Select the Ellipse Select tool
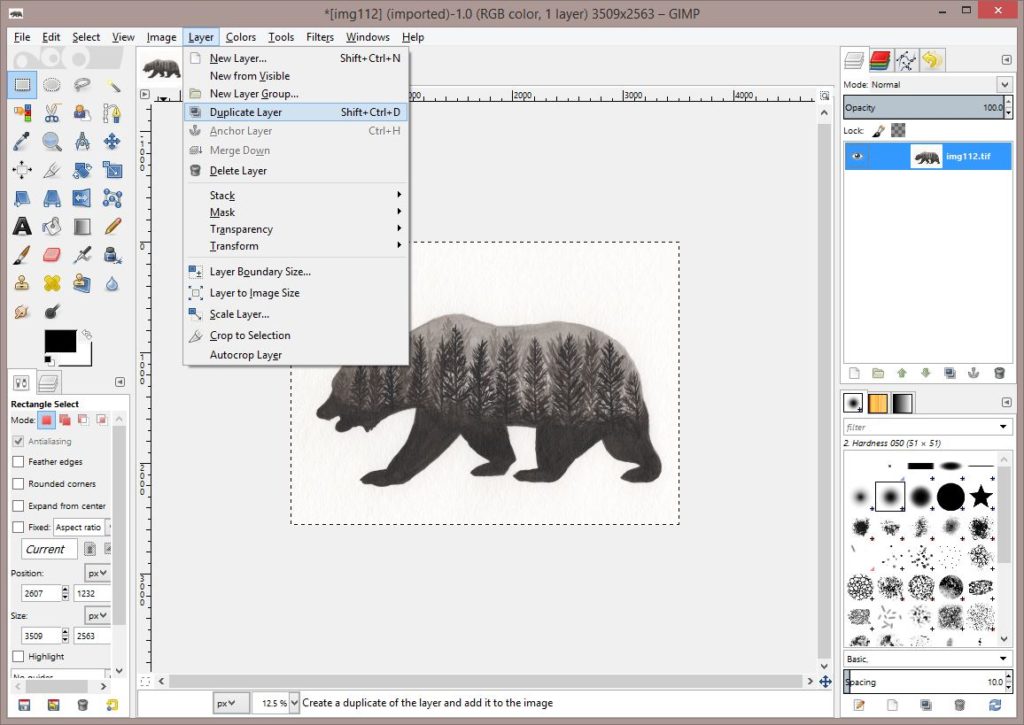The height and width of the screenshot is (725, 1024). 52,85
